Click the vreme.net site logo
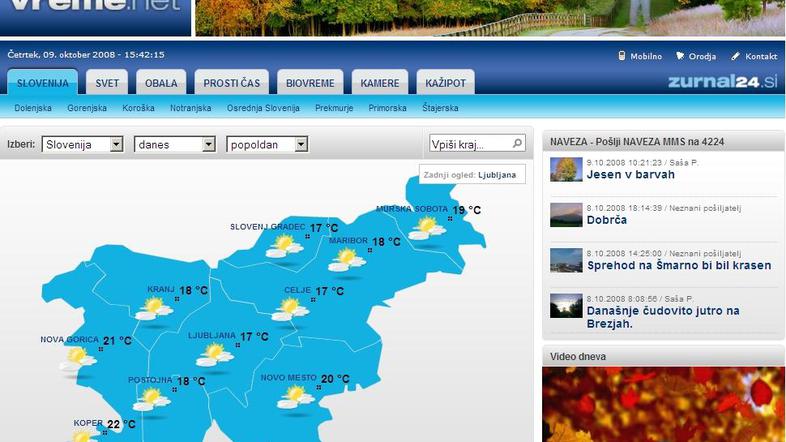786x442 pixels. 95,6
